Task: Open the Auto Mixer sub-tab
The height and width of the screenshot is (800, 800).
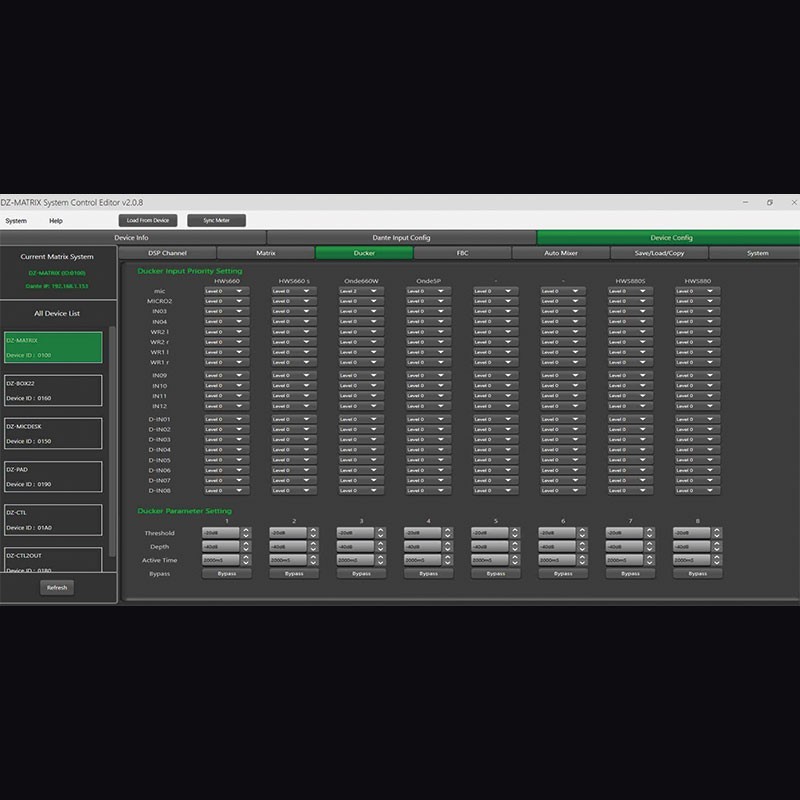Action: tap(561, 253)
